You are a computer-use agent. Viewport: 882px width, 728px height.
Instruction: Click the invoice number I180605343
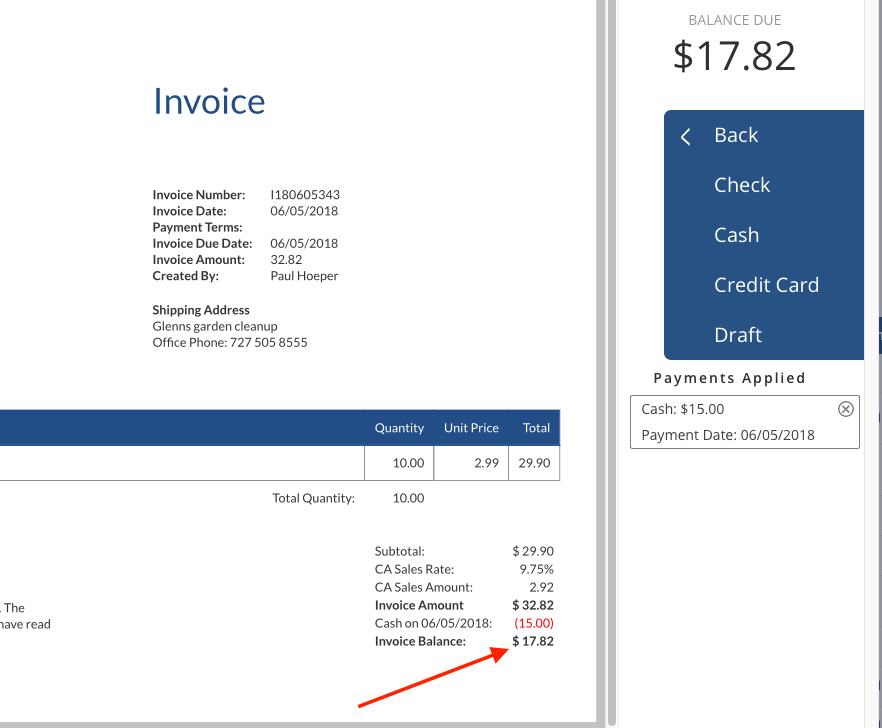pos(304,195)
